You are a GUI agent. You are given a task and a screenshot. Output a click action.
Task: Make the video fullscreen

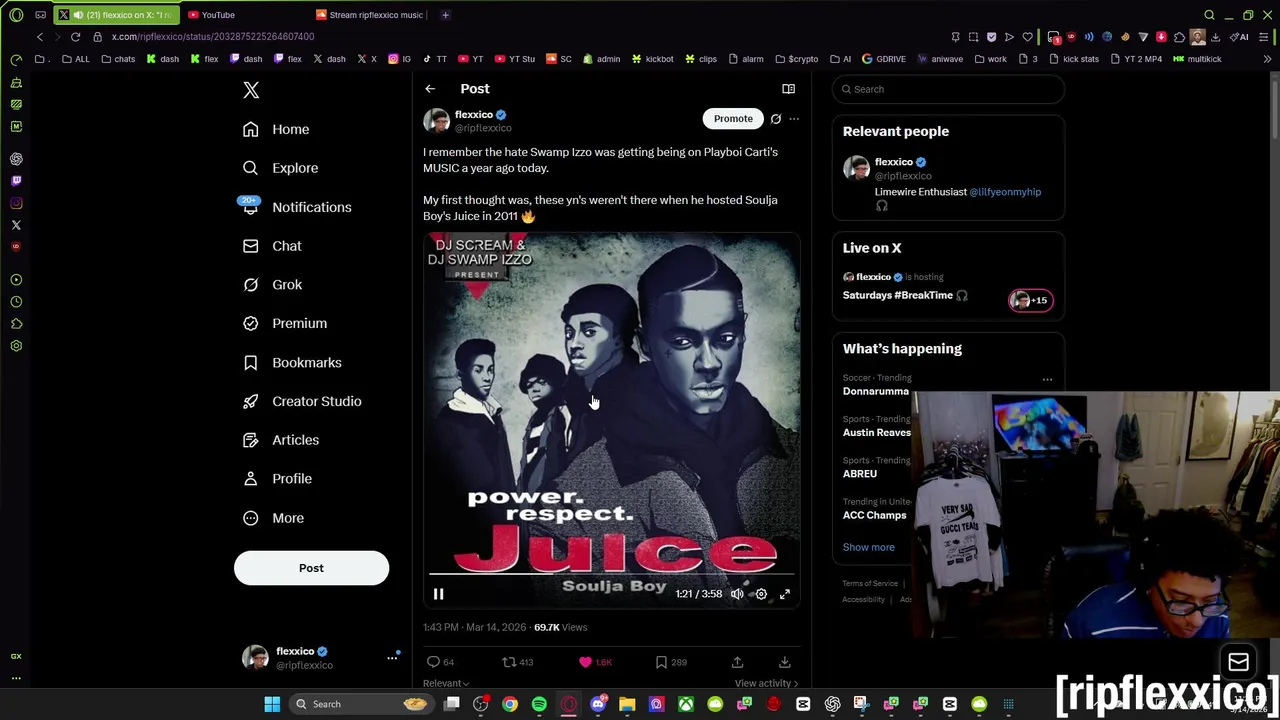(x=785, y=594)
